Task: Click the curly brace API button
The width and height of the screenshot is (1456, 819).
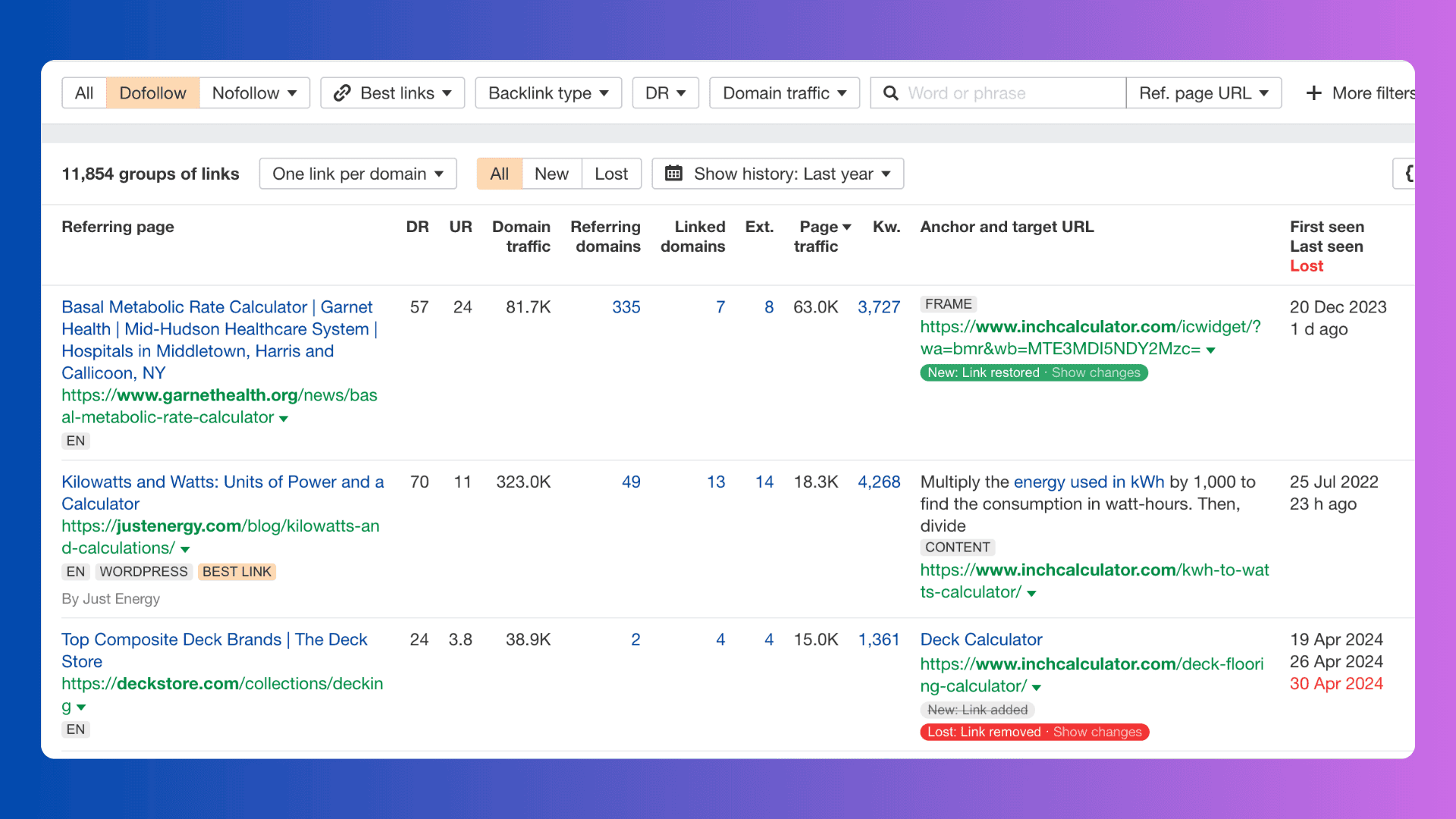Action: [x=1405, y=174]
